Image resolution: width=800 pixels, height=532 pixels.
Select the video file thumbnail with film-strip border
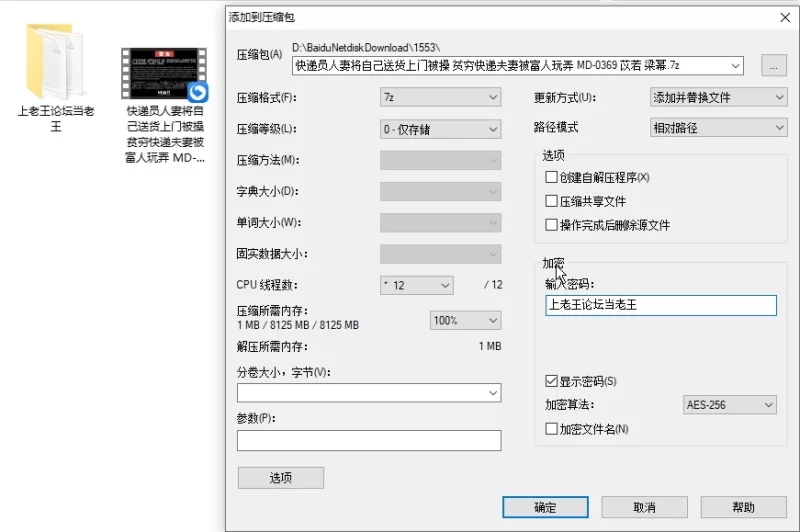[x=163, y=73]
